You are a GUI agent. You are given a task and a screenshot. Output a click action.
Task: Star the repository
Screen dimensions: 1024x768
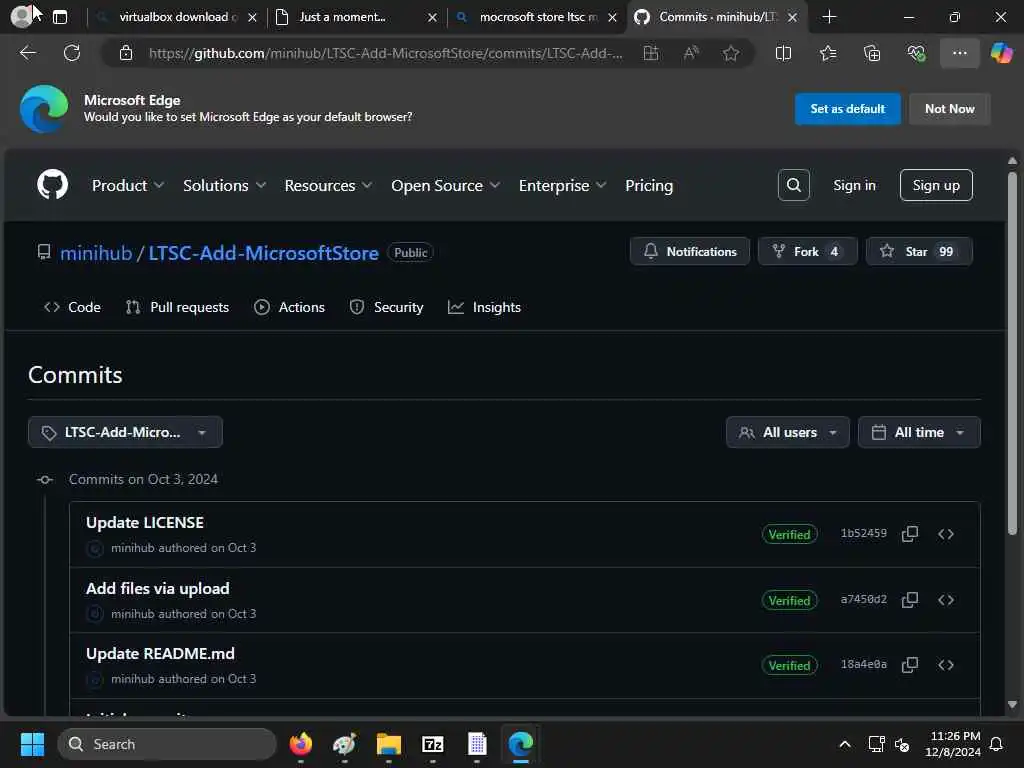click(x=919, y=251)
